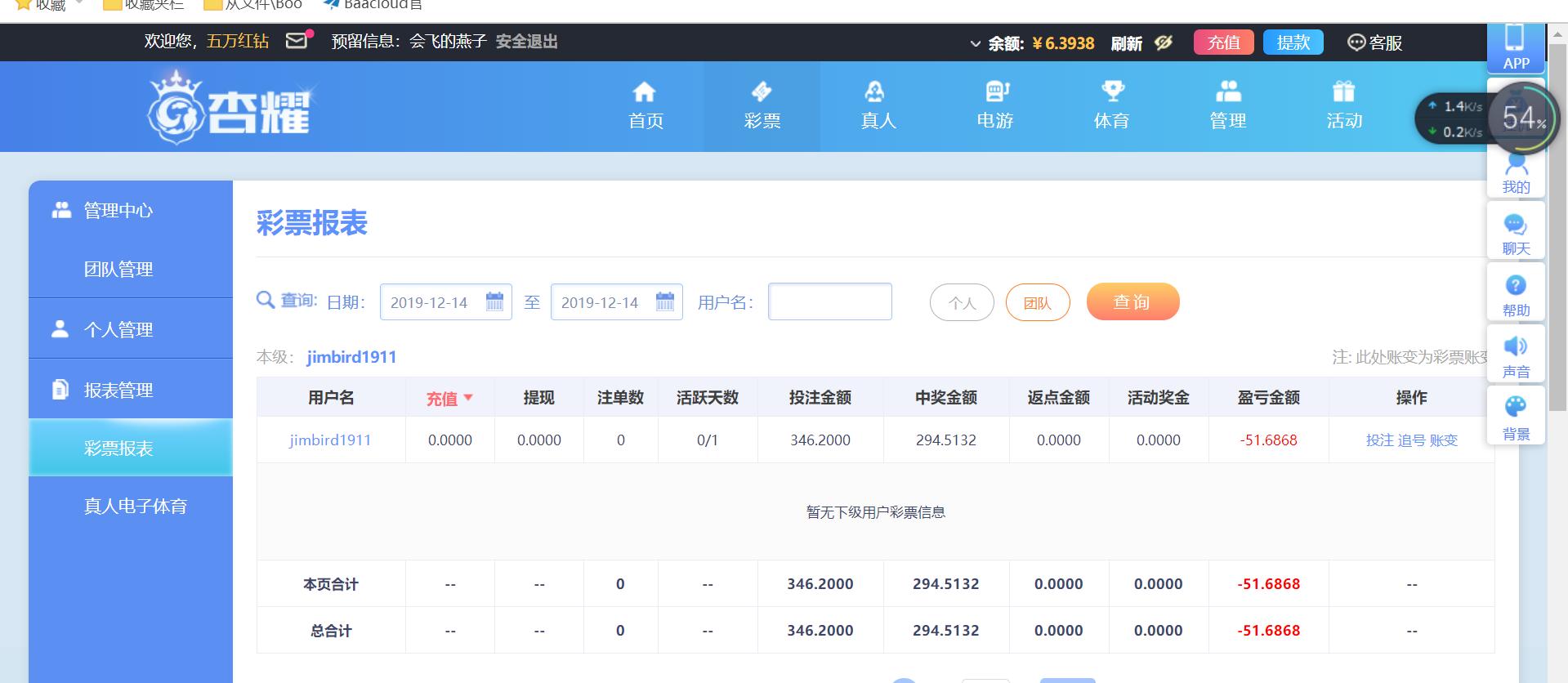The width and height of the screenshot is (1568, 683).
Task: Open start date calendar picker
Action: point(494,301)
